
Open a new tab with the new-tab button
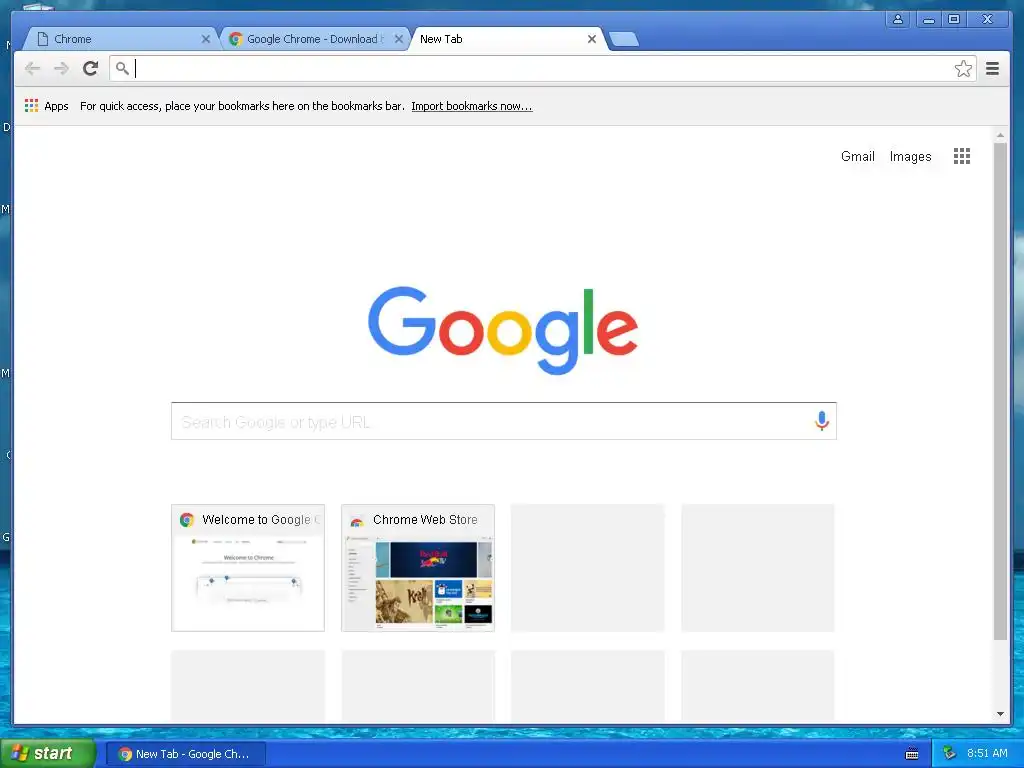(x=624, y=39)
